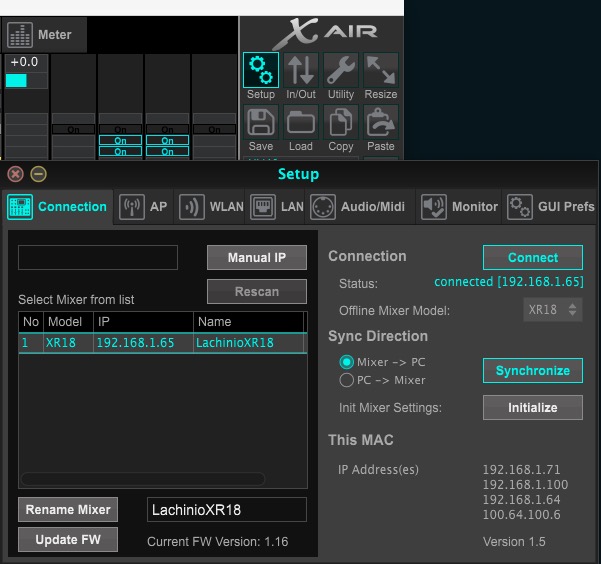Close the Setup window with red X

pyautogui.click(x=15, y=174)
